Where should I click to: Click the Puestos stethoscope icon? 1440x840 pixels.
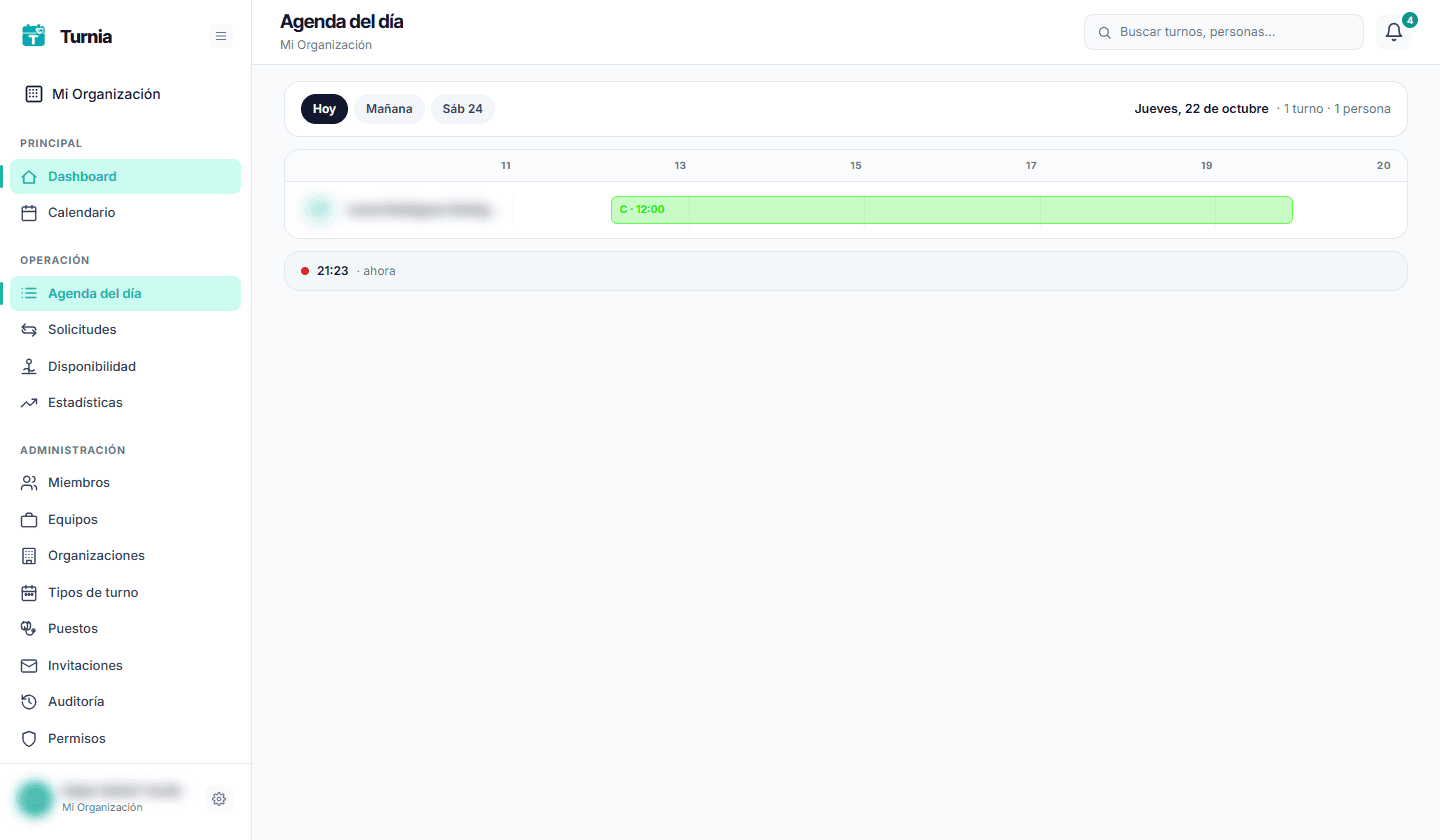point(29,629)
